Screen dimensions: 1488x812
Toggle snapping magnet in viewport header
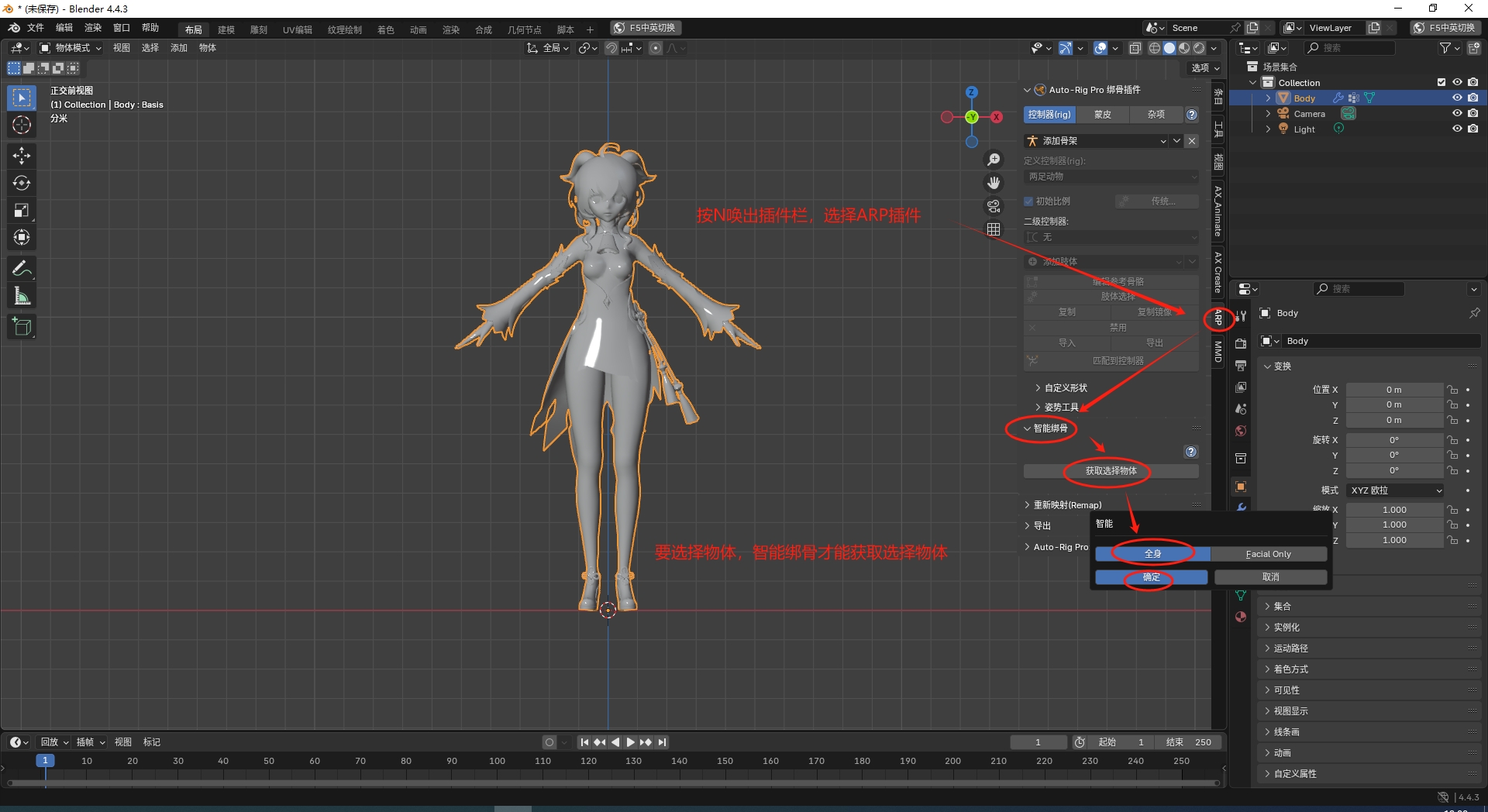coord(611,48)
